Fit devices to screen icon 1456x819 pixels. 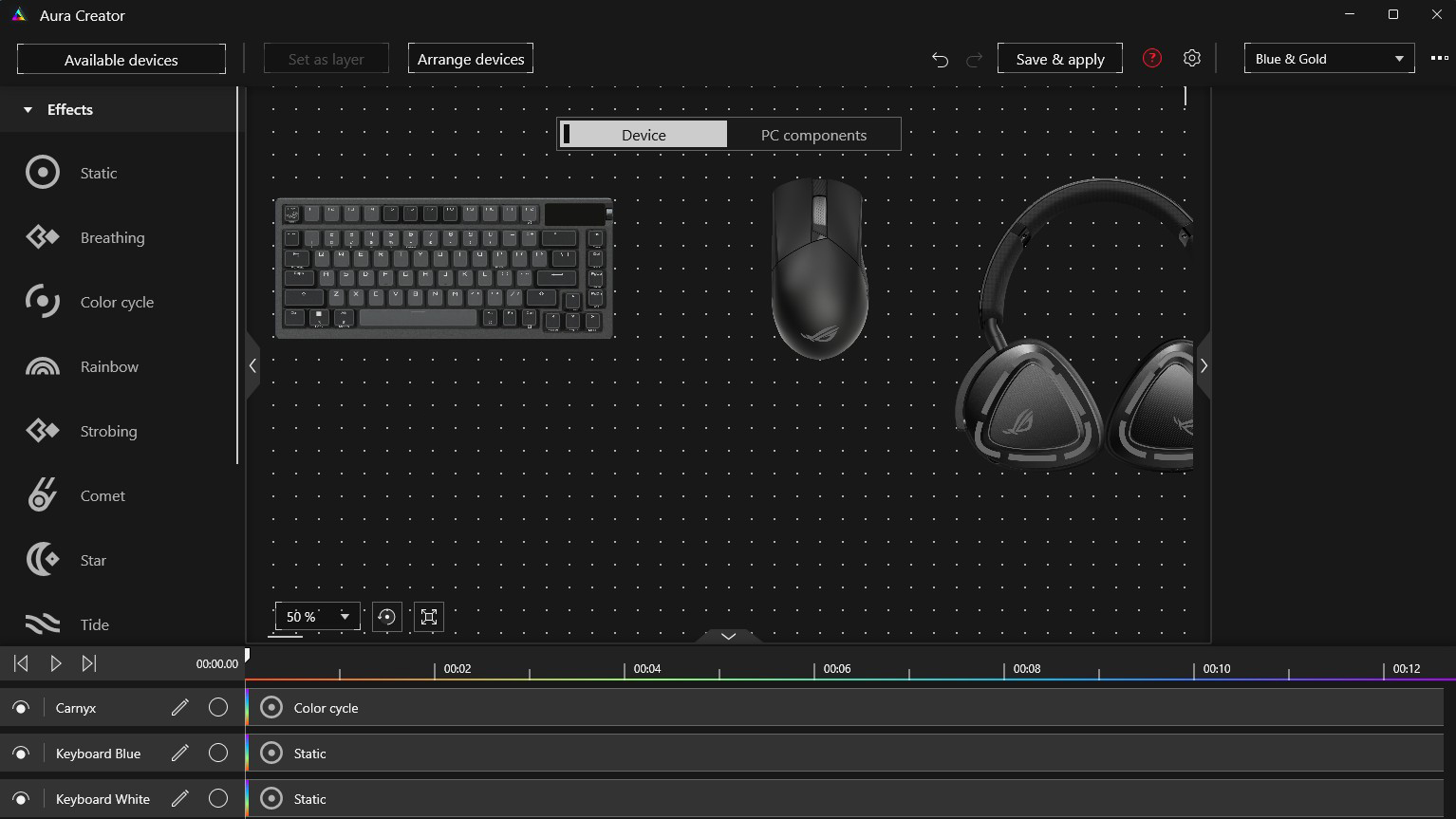(x=429, y=617)
